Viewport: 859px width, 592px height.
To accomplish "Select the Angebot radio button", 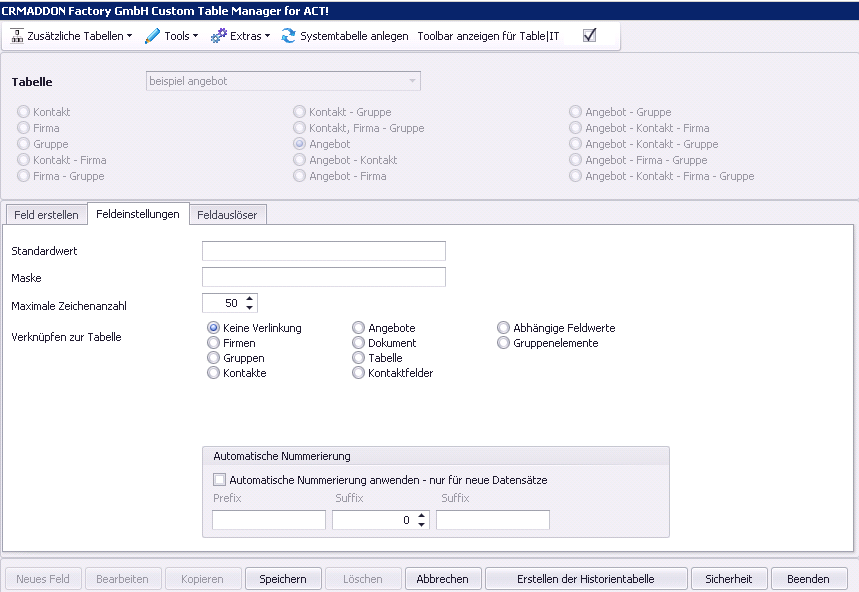I will coord(299,143).
